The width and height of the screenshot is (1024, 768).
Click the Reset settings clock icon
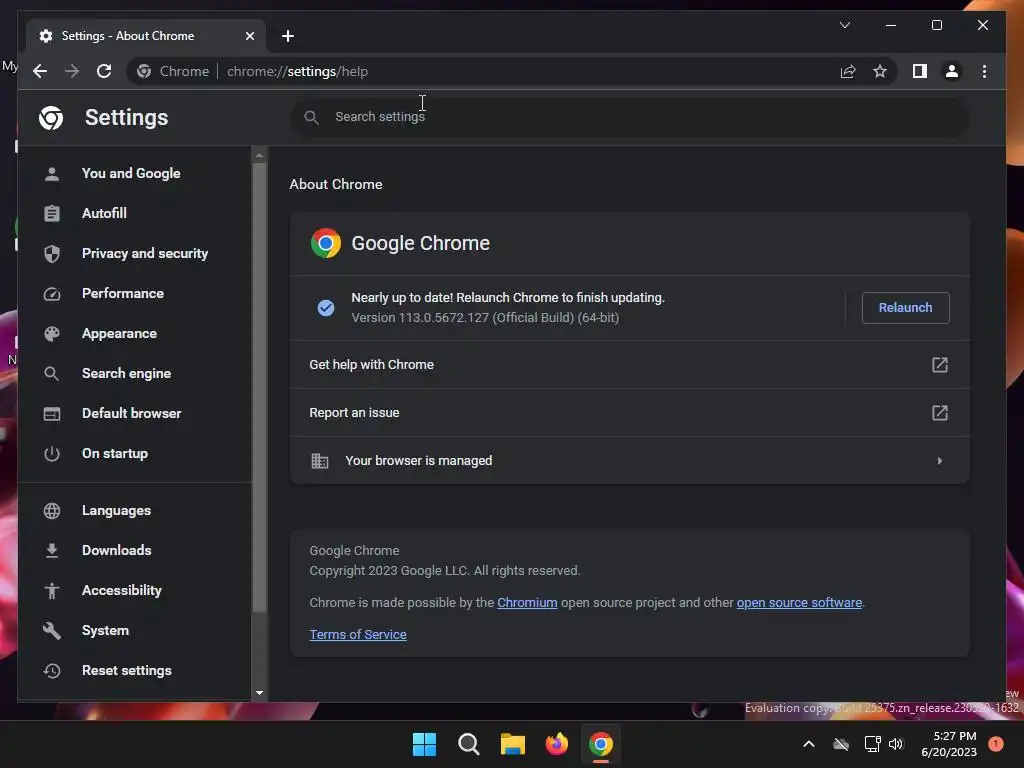52,670
